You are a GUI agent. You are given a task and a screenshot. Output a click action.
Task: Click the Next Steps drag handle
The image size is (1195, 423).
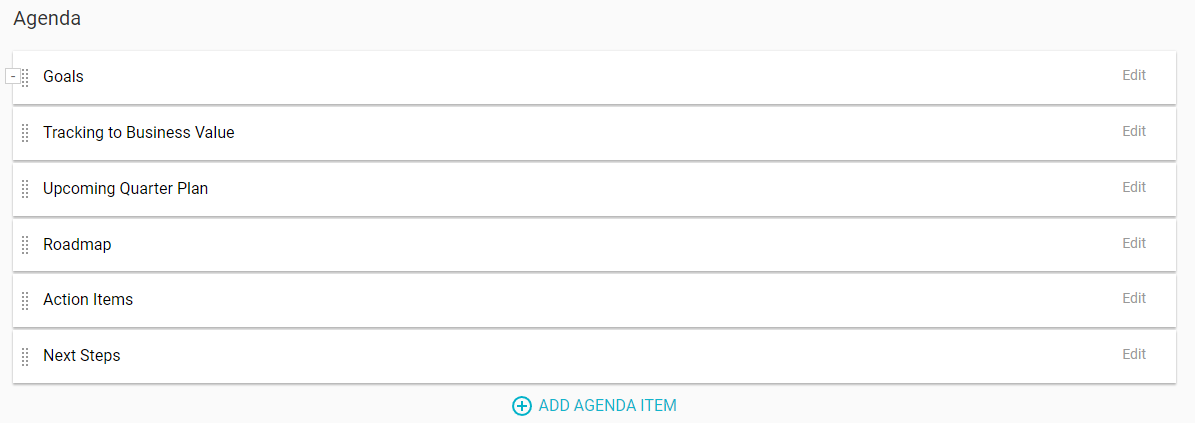click(25, 356)
